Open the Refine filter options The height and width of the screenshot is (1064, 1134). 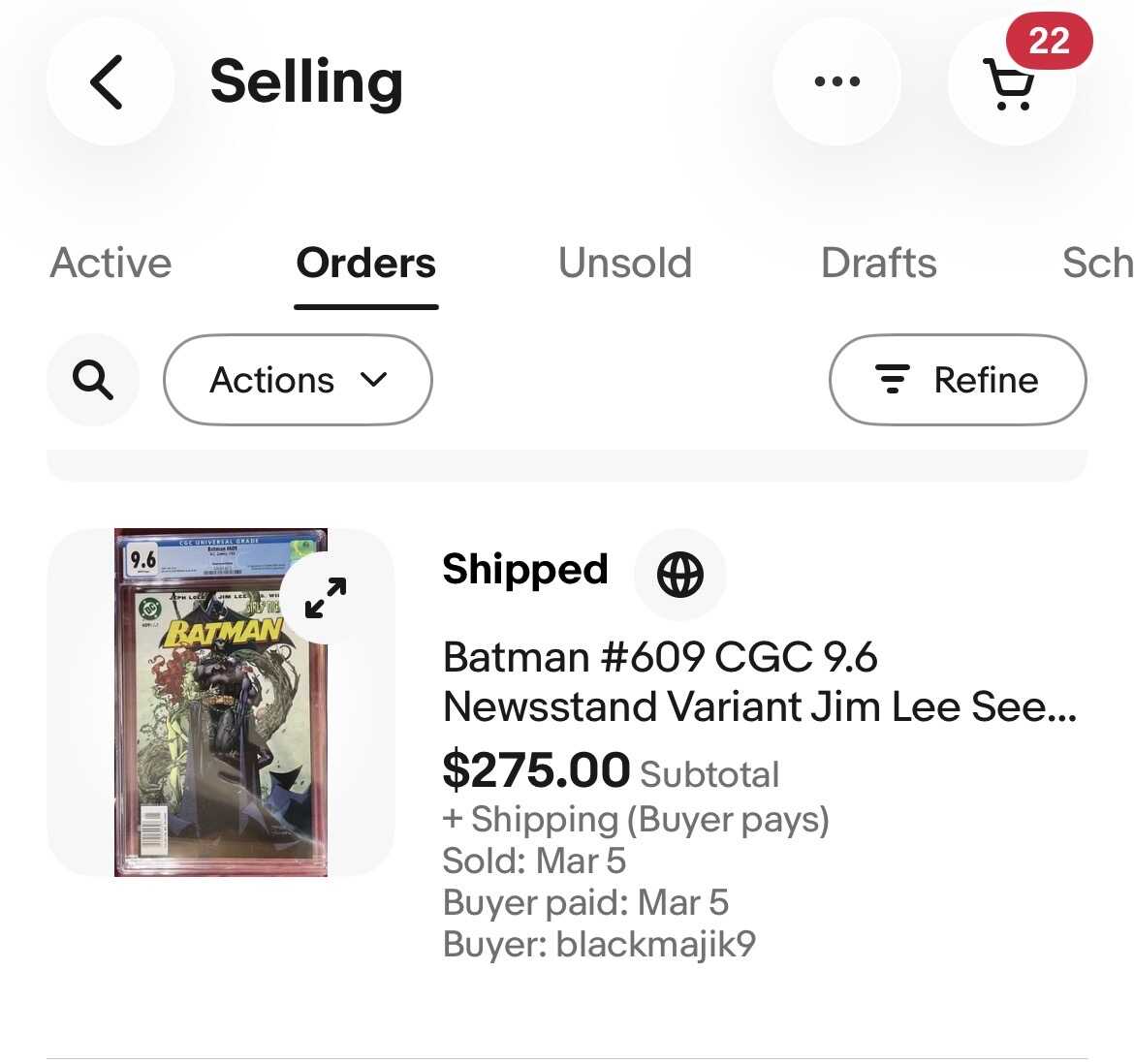(x=957, y=380)
